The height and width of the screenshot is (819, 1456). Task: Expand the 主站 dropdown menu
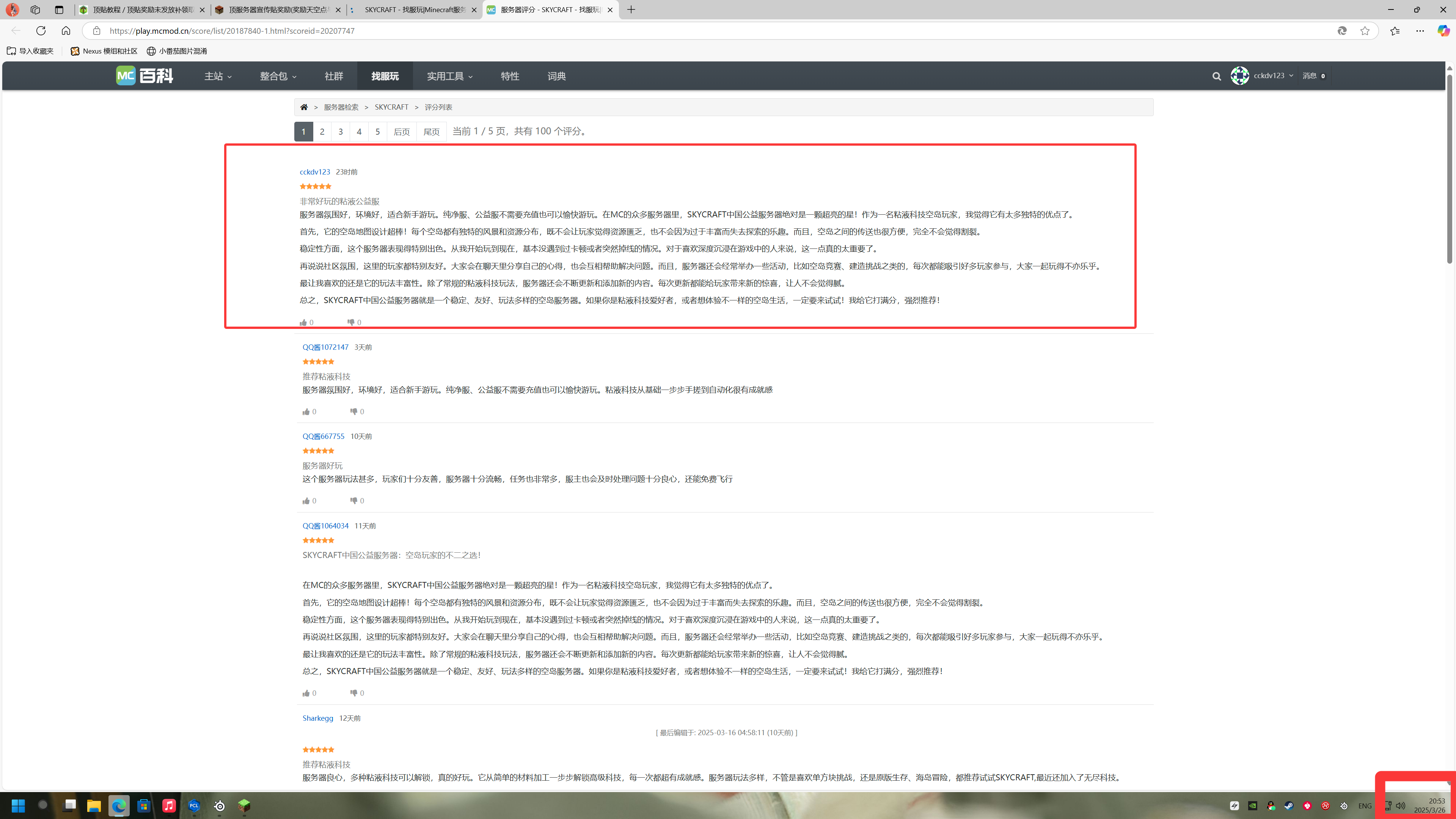[218, 76]
